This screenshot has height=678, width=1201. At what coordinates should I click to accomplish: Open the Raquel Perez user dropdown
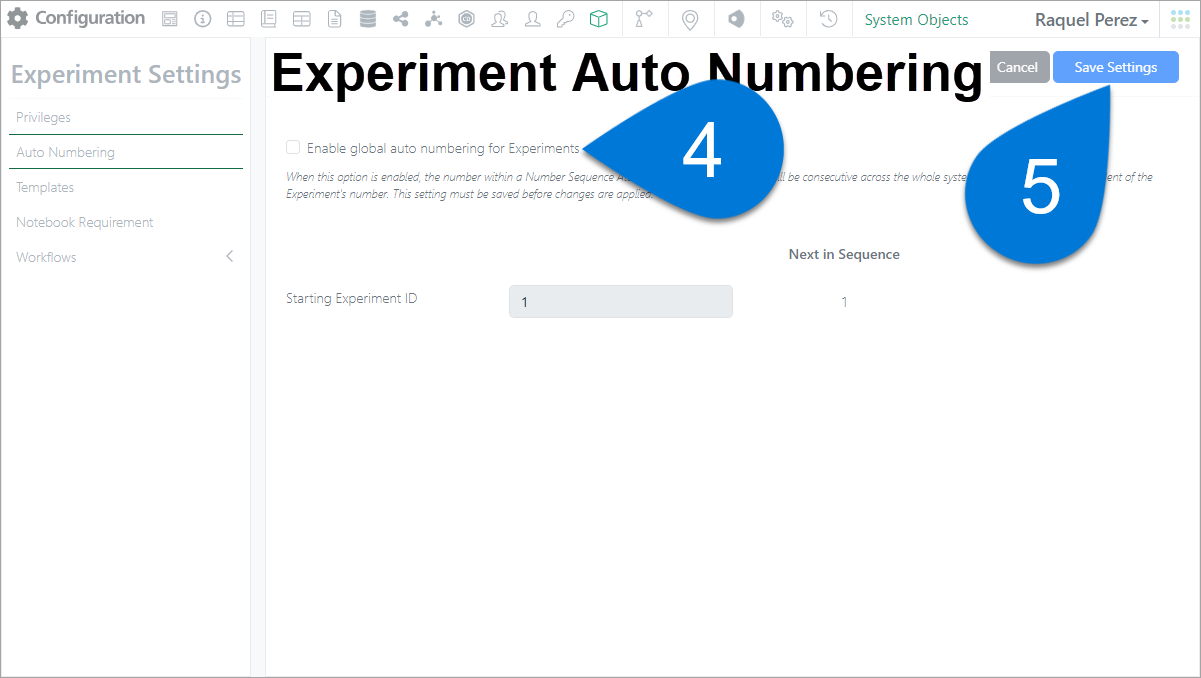[1092, 20]
